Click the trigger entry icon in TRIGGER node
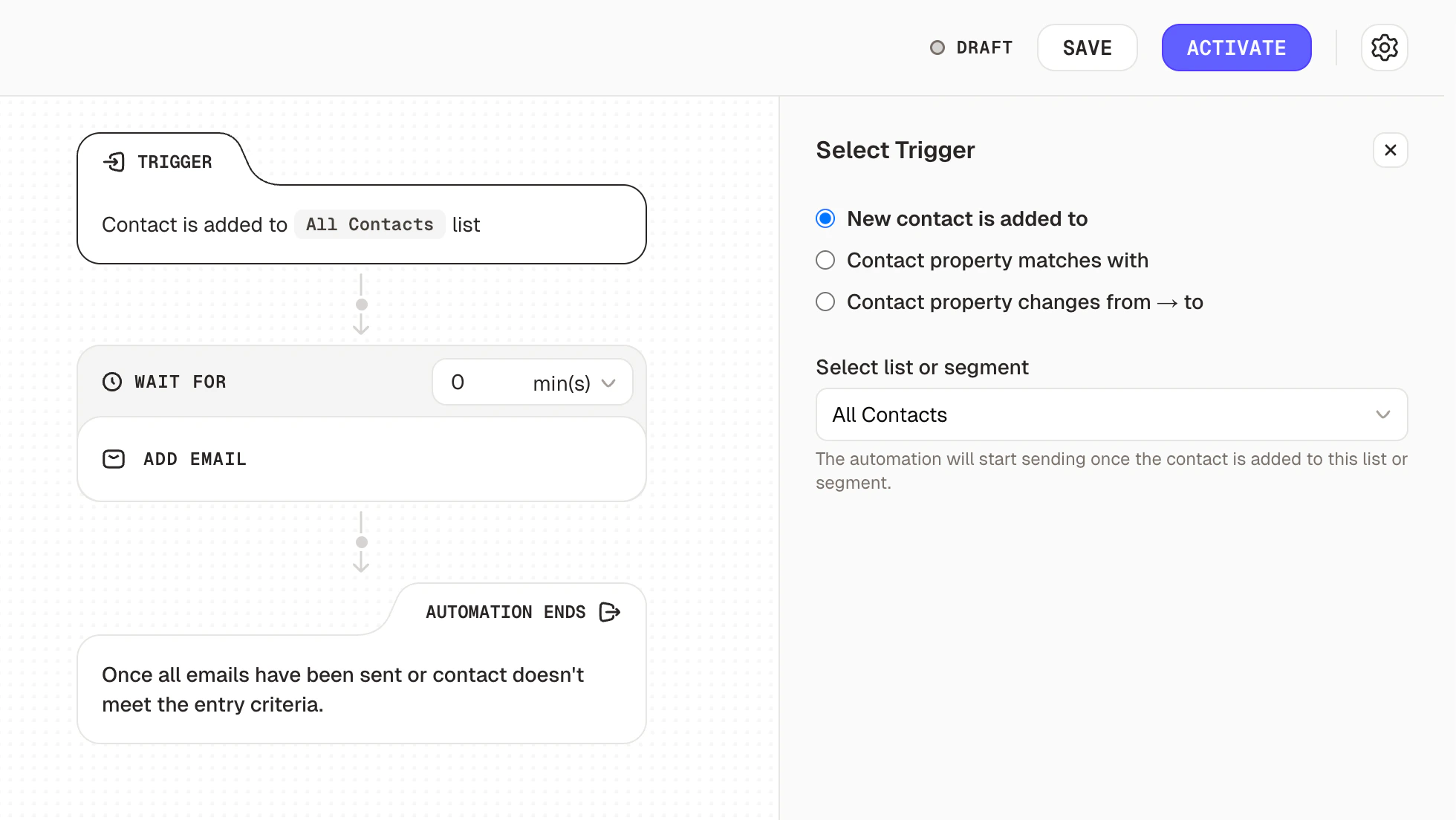Image resolution: width=1456 pixels, height=820 pixels. coord(115,161)
